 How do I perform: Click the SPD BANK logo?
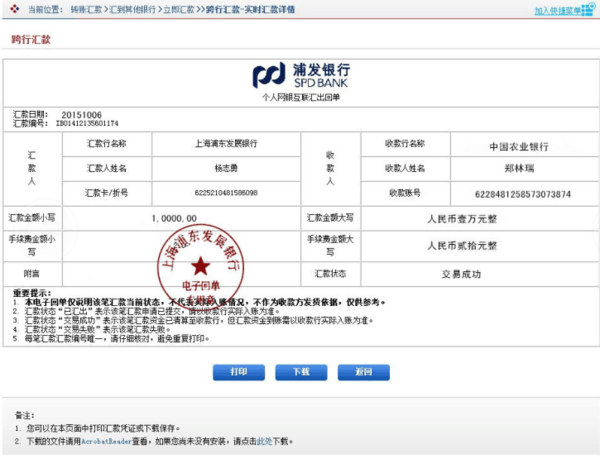[301, 75]
